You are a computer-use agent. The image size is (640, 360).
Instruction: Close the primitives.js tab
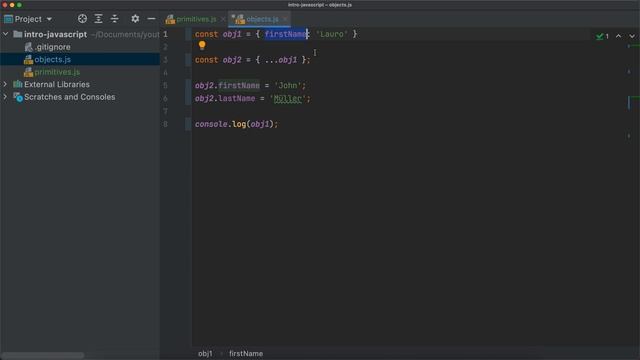223,19
